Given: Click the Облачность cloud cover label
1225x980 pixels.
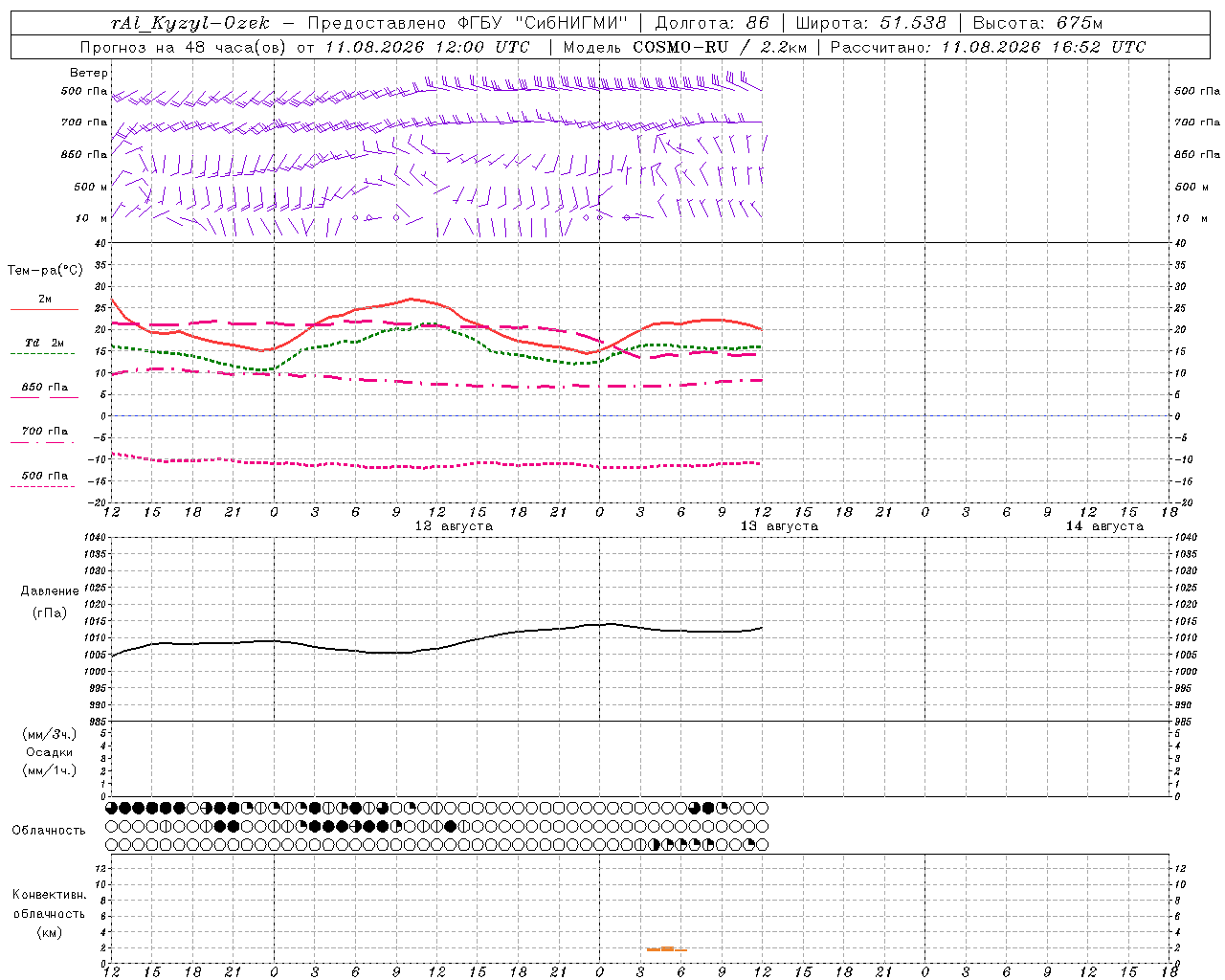Looking at the screenshot, I should (x=49, y=831).
